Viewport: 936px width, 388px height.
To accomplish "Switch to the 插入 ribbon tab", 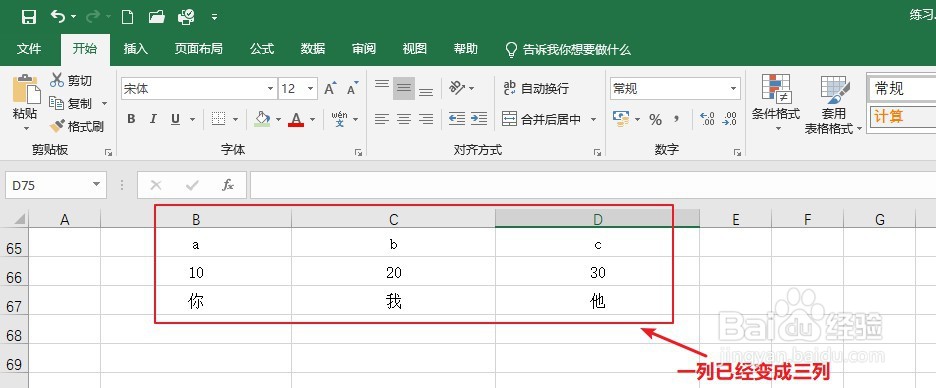I will pyautogui.click(x=136, y=49).
